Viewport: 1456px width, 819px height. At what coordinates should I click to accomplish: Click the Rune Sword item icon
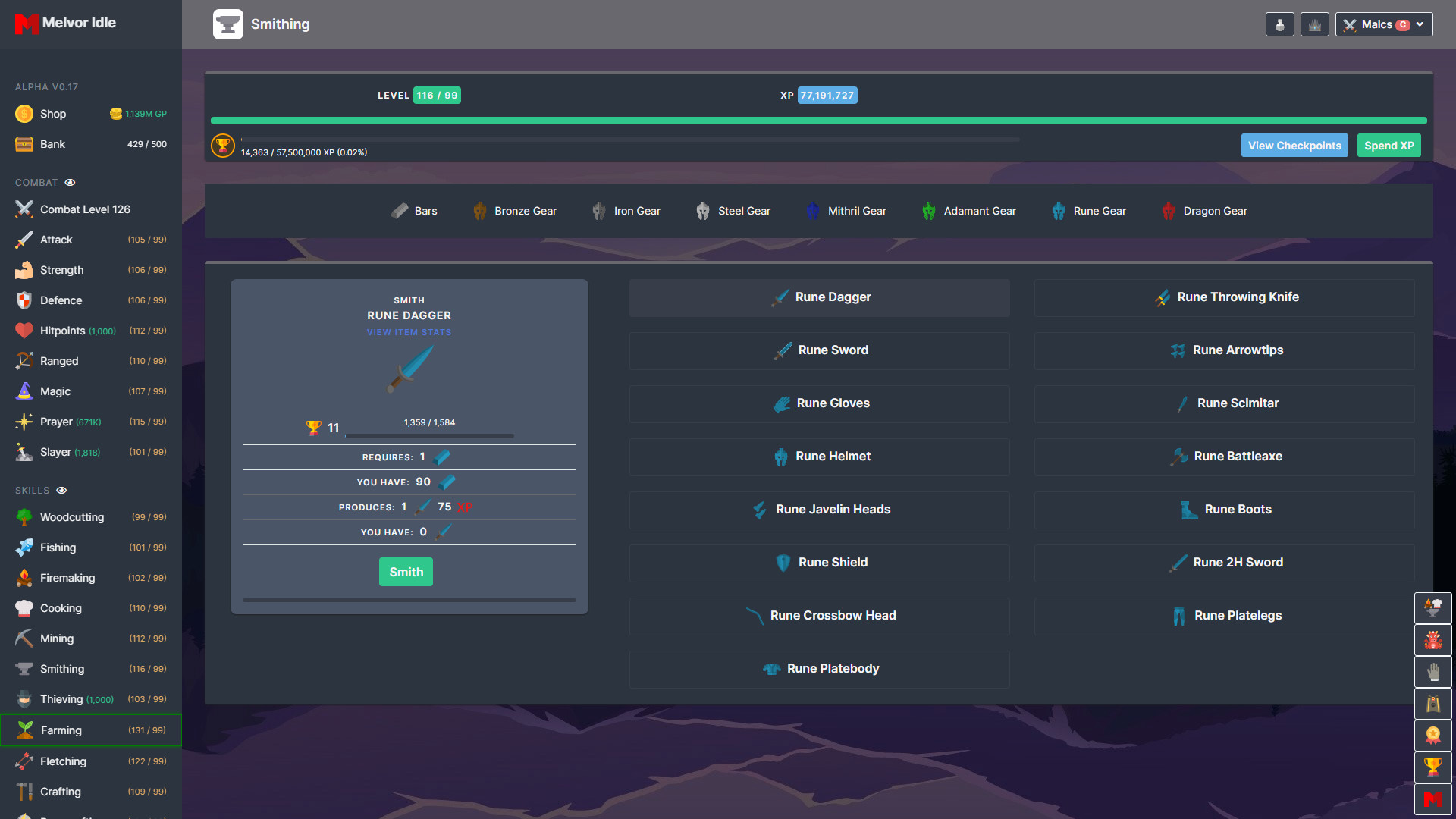click(782, 350)
